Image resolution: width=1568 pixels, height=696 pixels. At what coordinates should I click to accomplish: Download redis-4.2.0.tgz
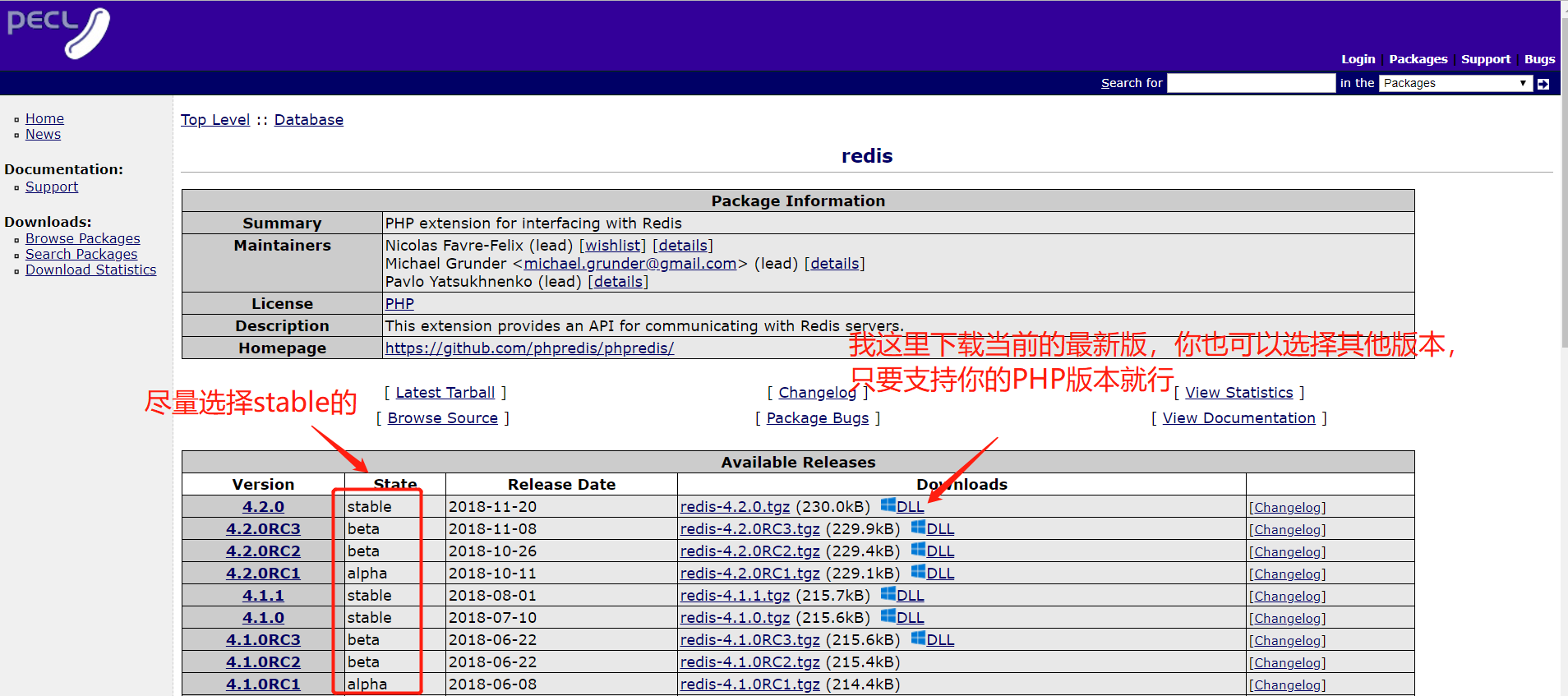pyautogui.click(x=735, y=507)
